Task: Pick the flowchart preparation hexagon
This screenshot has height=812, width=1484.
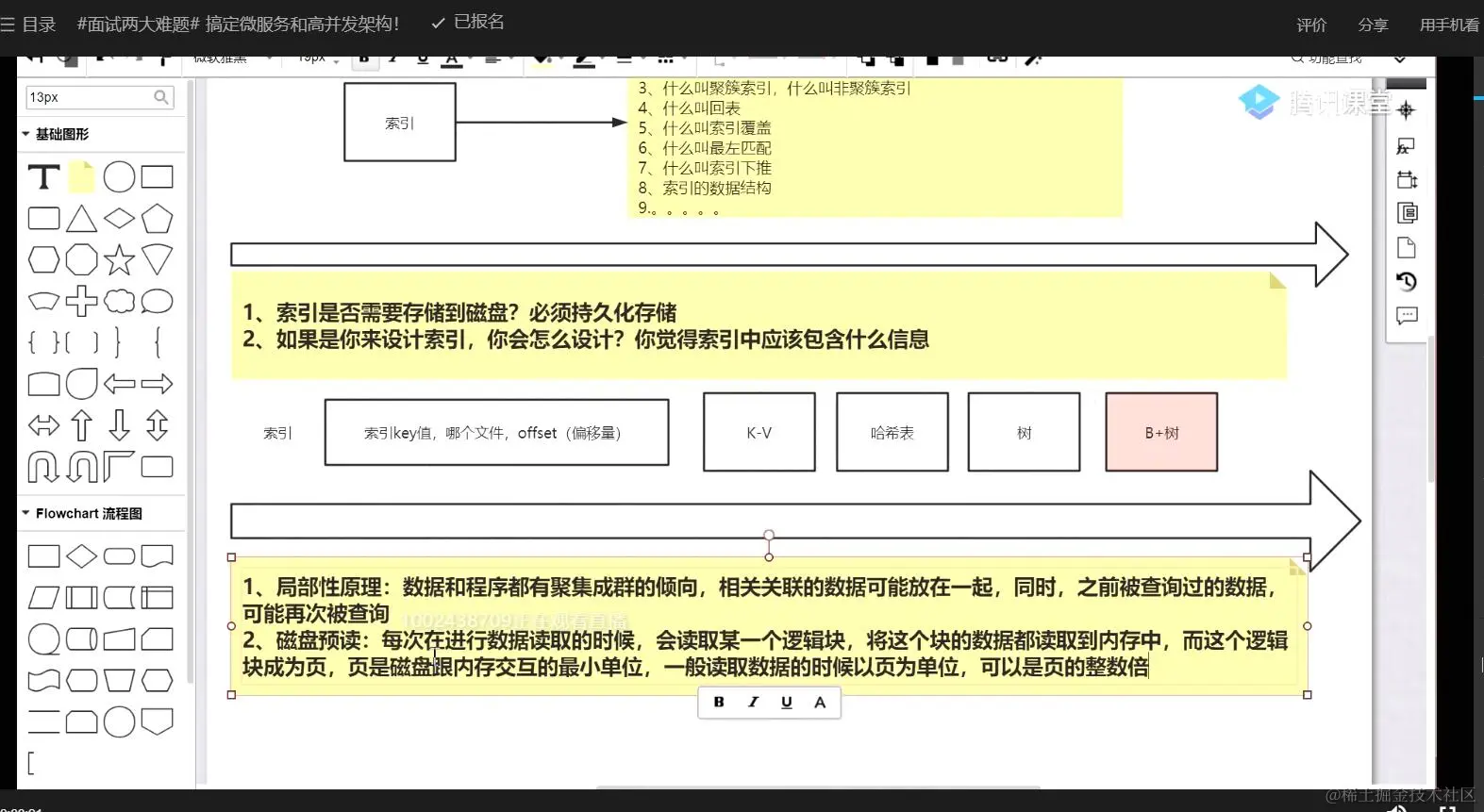Action: [x=157, y=680]
